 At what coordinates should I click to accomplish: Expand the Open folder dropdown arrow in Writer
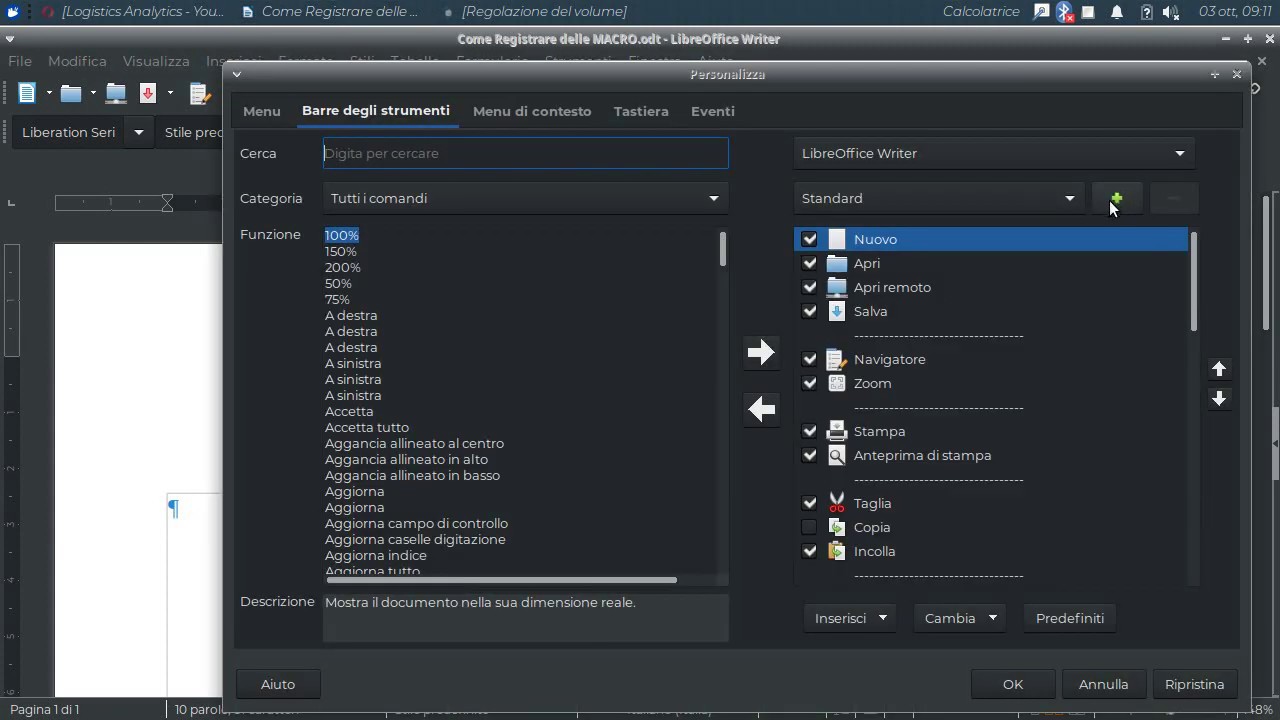(x=93, y=93)
